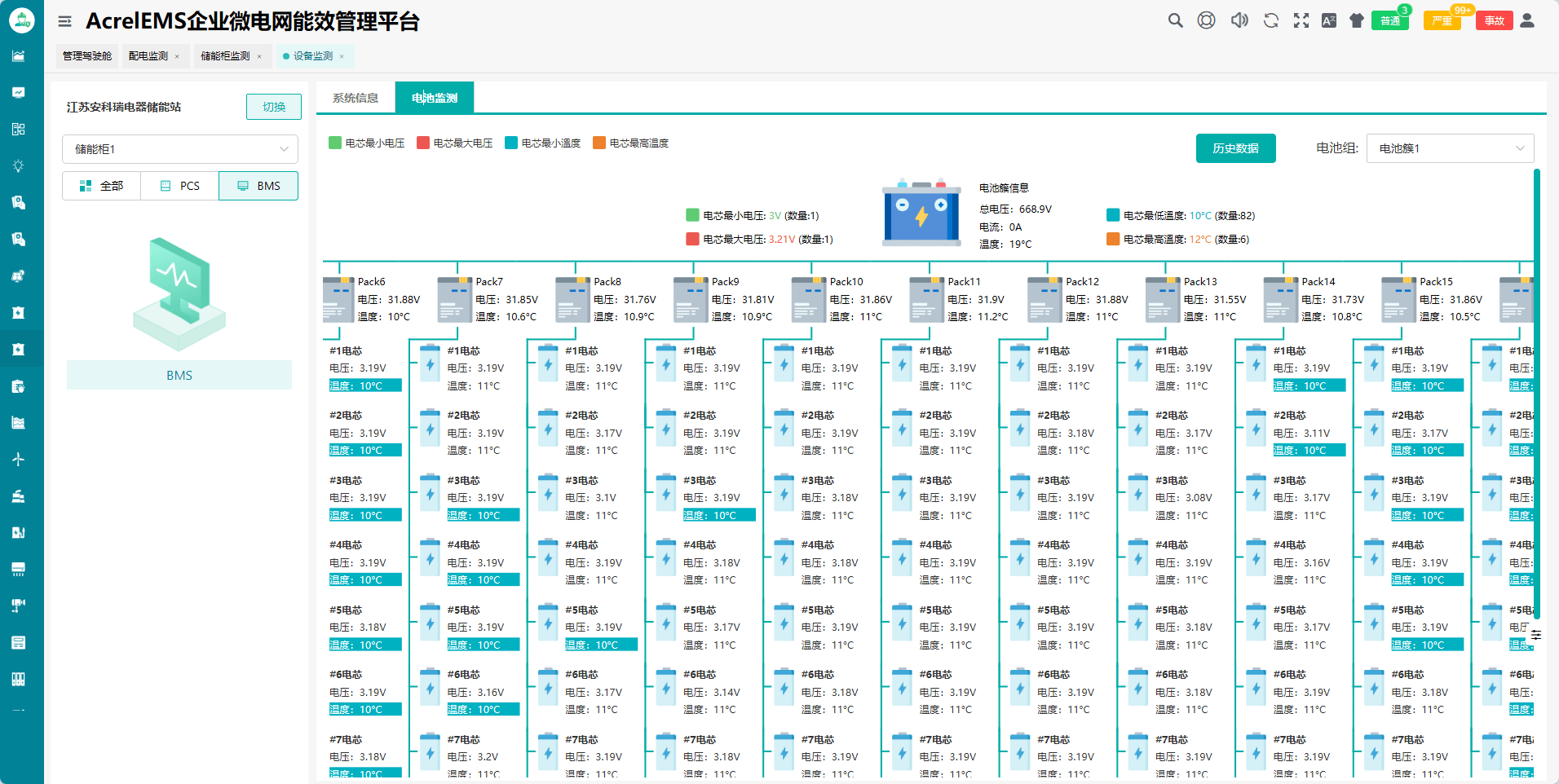Click Pack13 #3 cell voltage 3.08V
Image resolution: width=1559 pixels, height=784 pixels.
pos(1183,498)
